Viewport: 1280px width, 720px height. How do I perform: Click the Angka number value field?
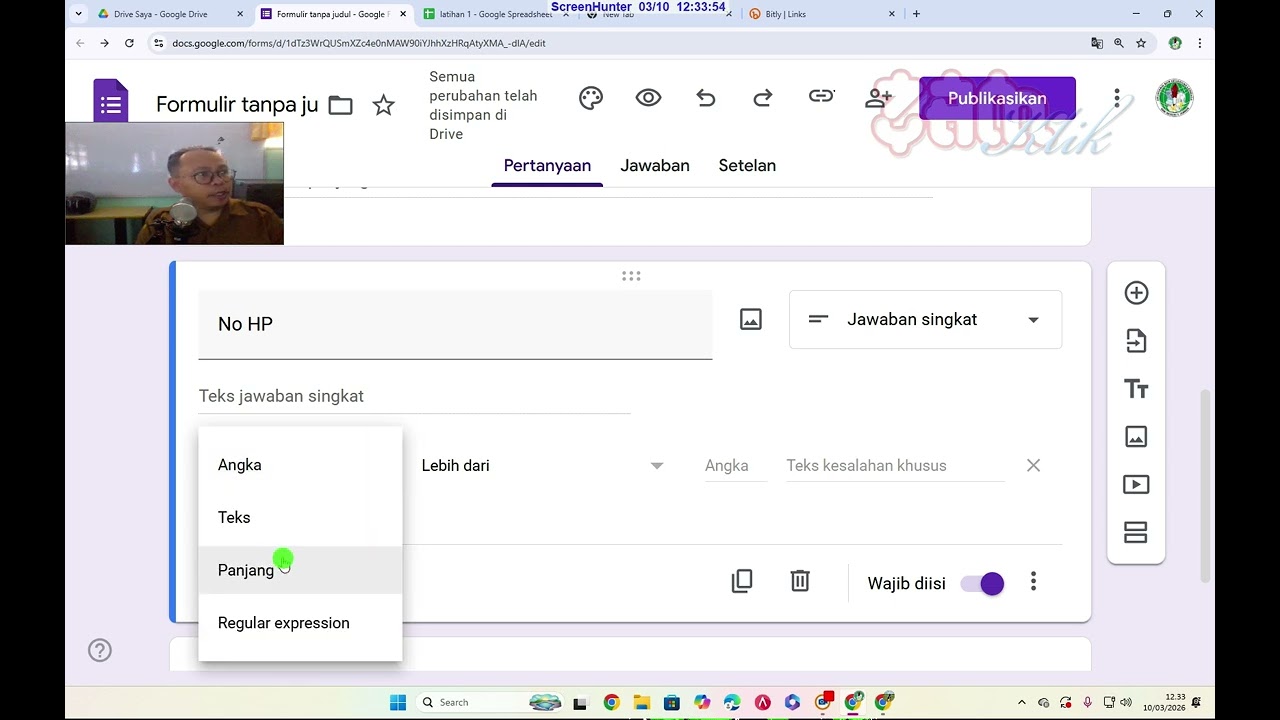coord(735,466)
